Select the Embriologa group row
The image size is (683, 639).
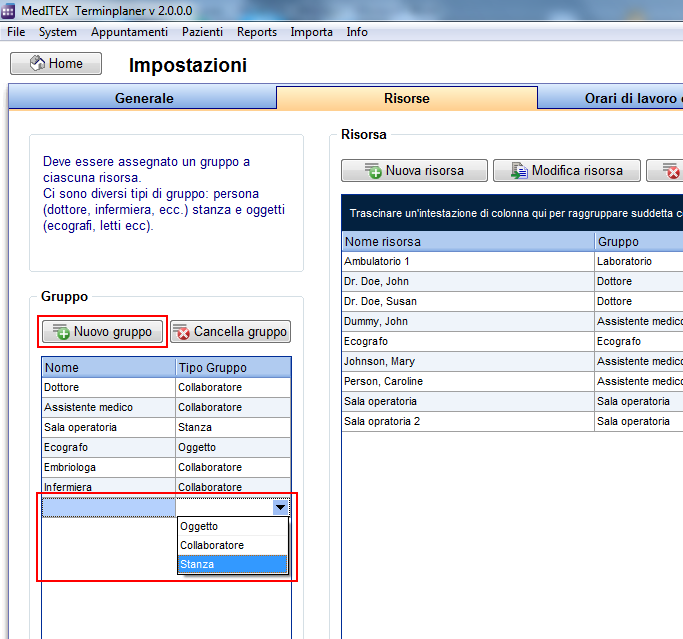pos(166,467)
